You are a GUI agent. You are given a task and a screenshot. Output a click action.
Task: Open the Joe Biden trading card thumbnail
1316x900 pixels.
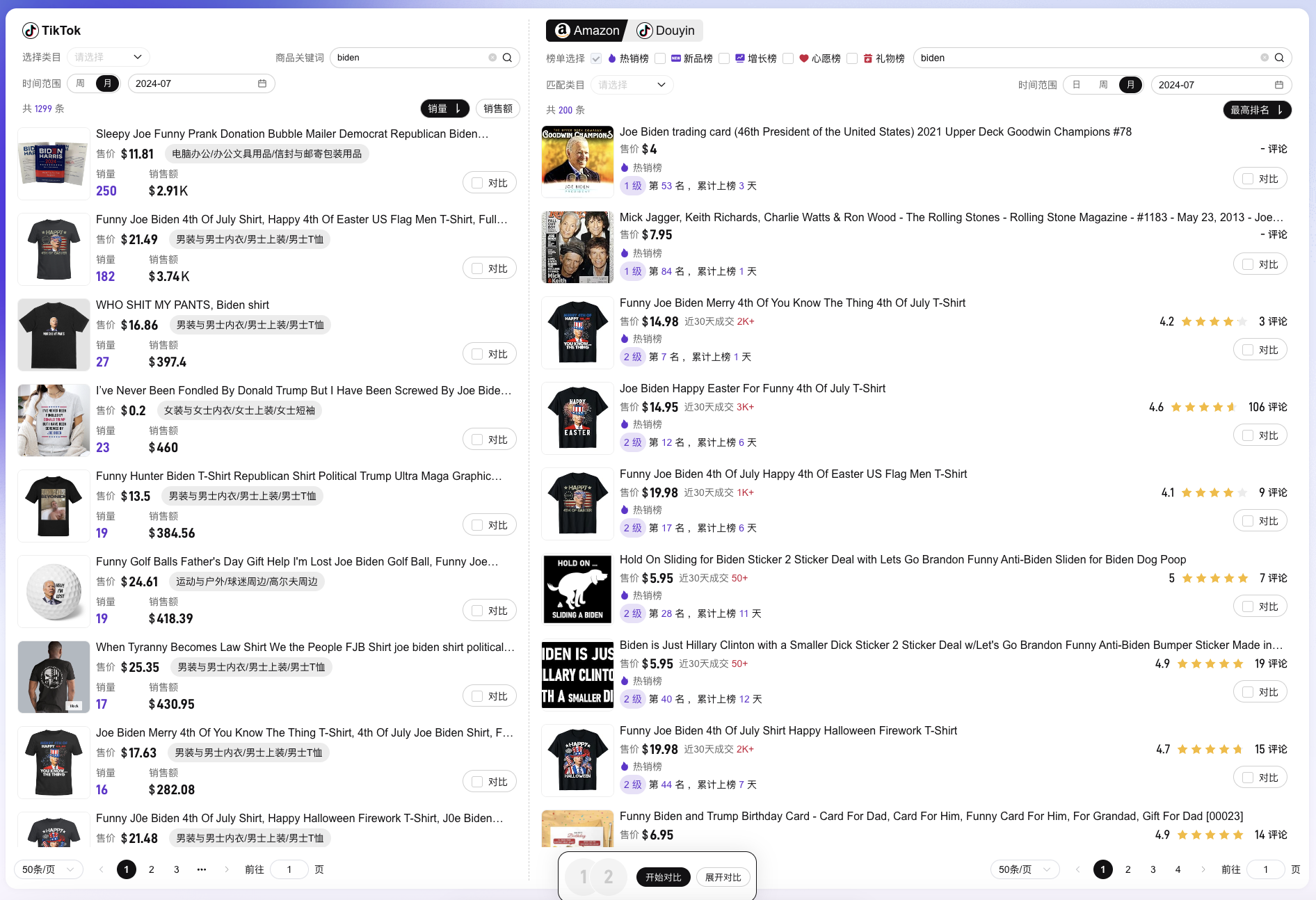[577, 162]
